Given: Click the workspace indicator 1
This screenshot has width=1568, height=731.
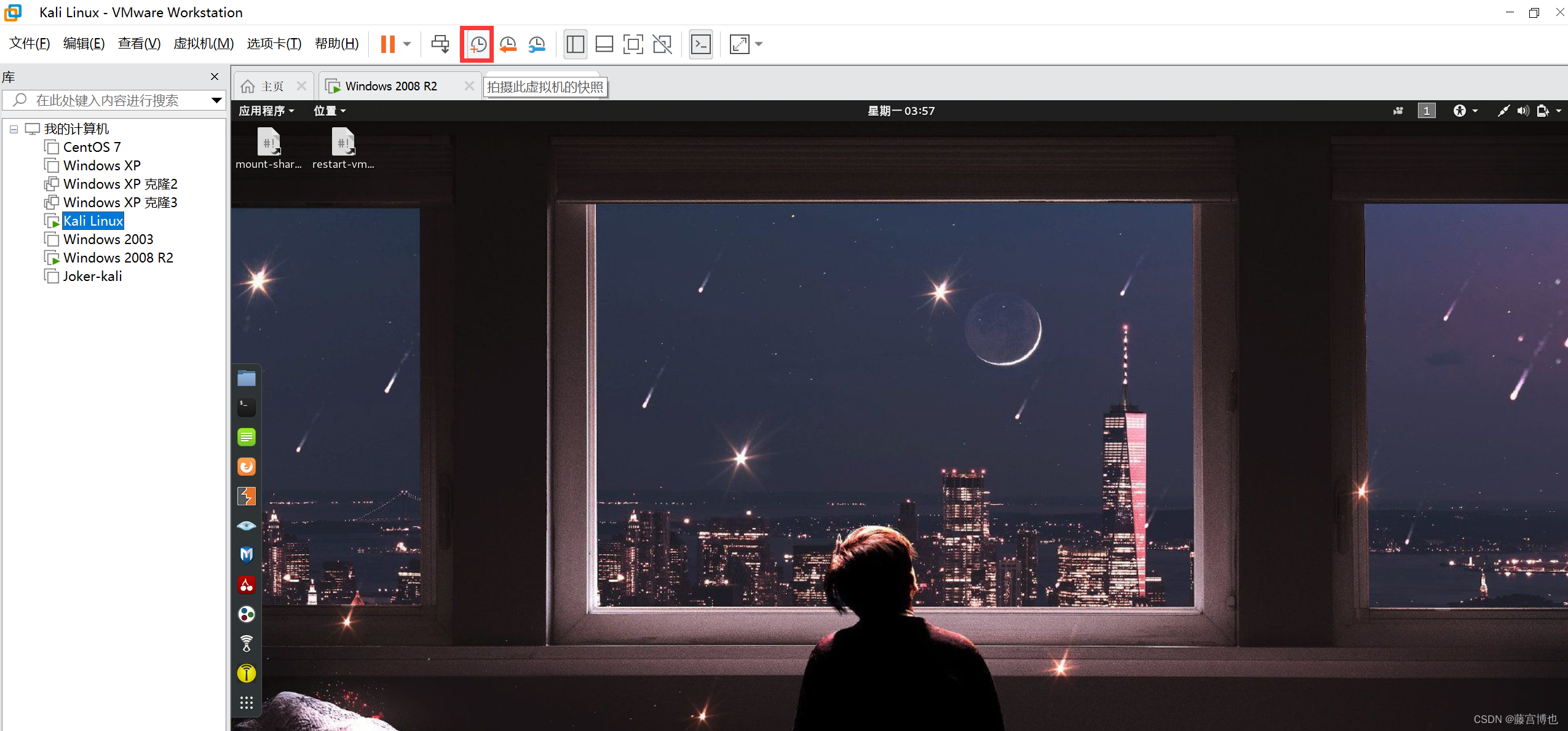Looking at the screenshot, I should tap(1426, 111).
